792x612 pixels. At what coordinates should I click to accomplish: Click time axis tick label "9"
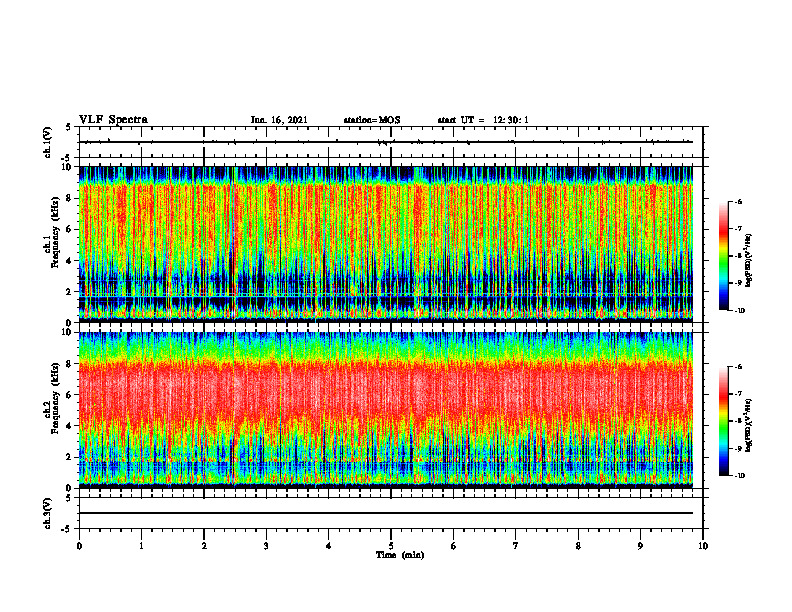pyautogui.click(x=640, y=546)
